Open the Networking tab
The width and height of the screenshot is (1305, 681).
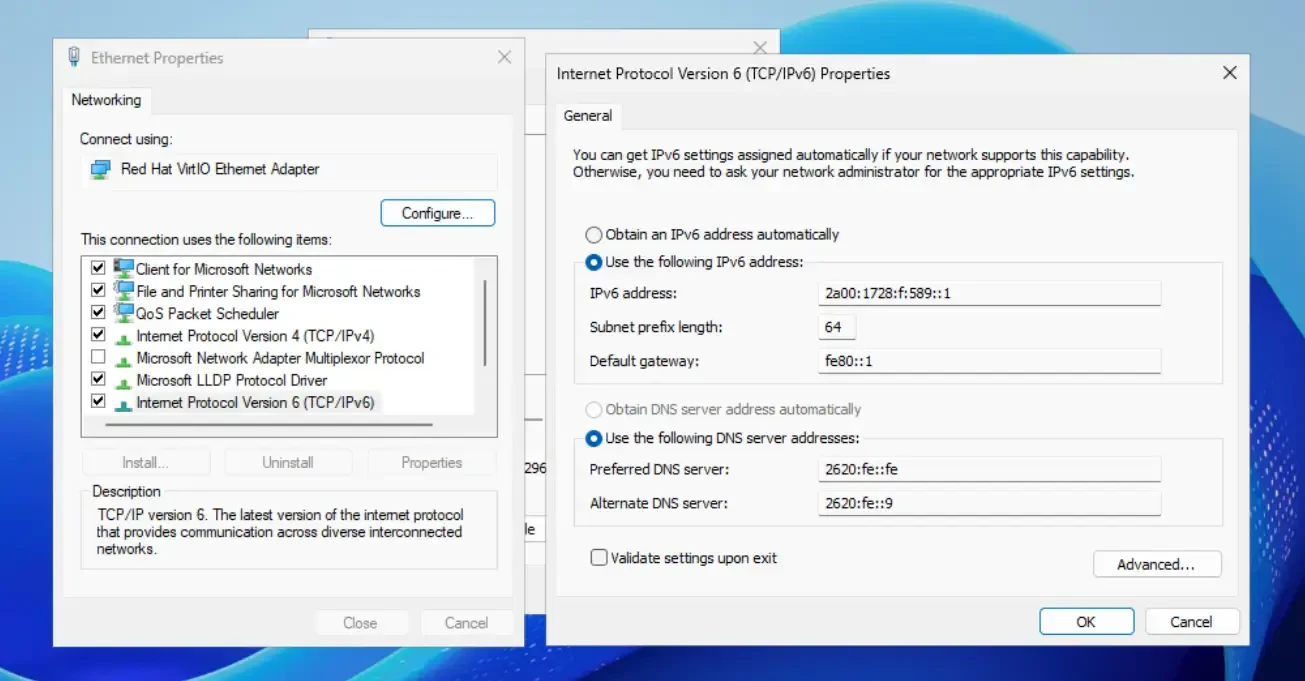106,100
